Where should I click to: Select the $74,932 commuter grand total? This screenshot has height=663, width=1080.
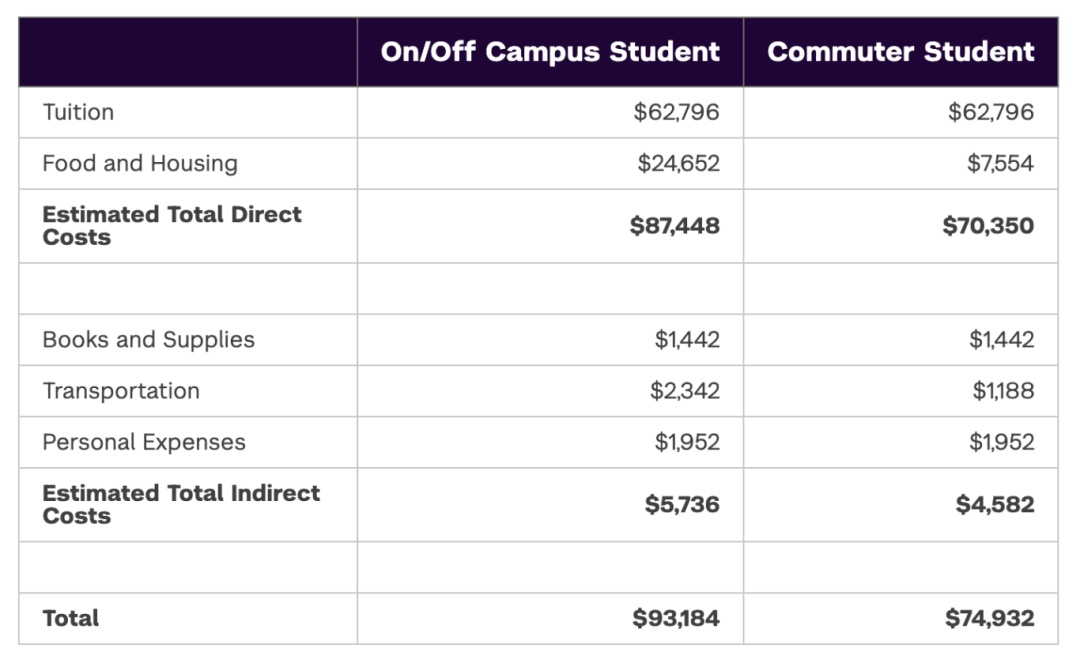(x=989, y=618)
